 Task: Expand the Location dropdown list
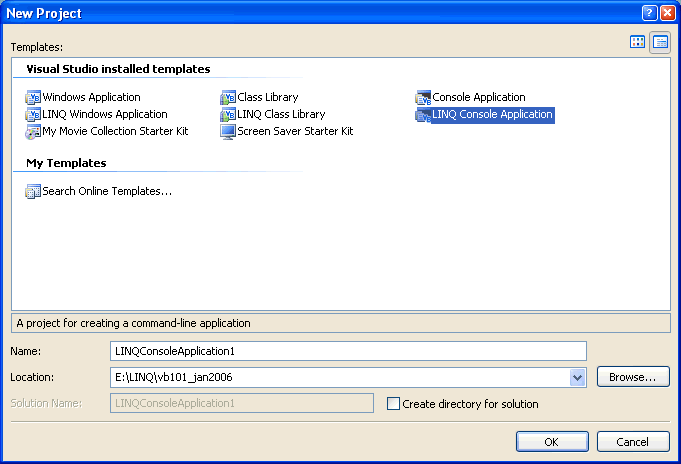point(578,378)
